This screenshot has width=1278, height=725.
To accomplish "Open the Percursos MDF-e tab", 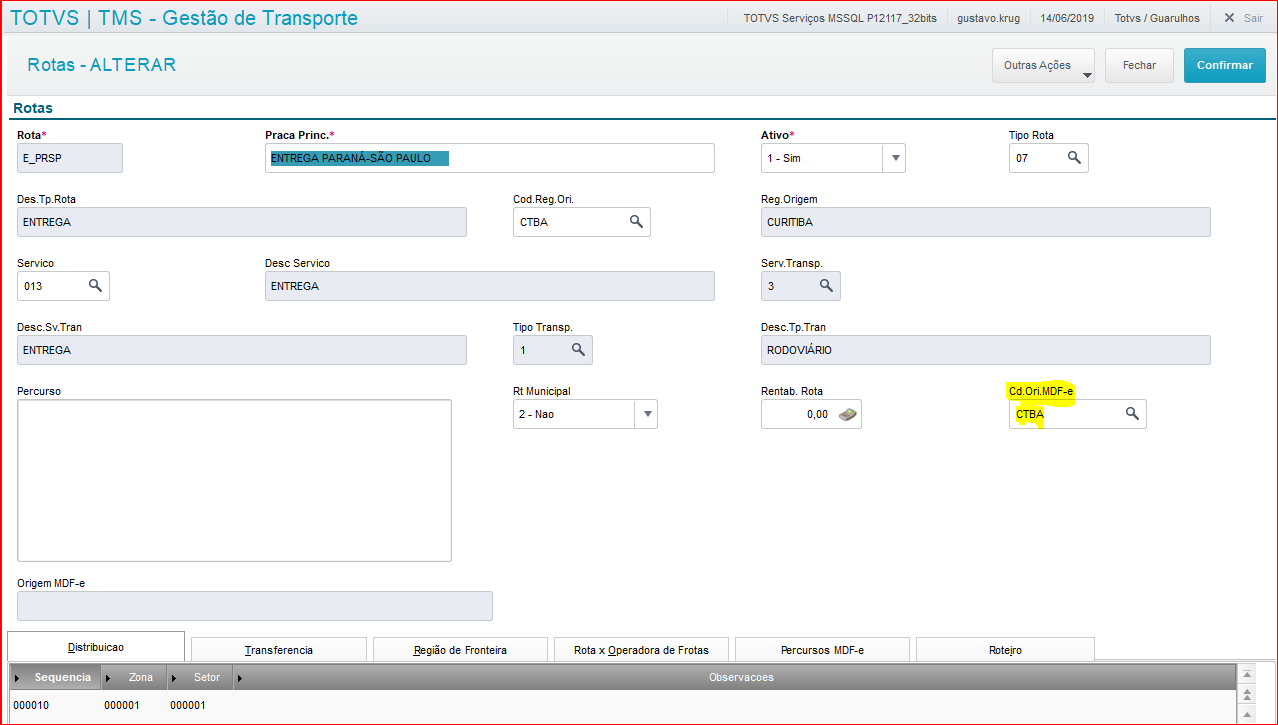I will click(822, 650).
